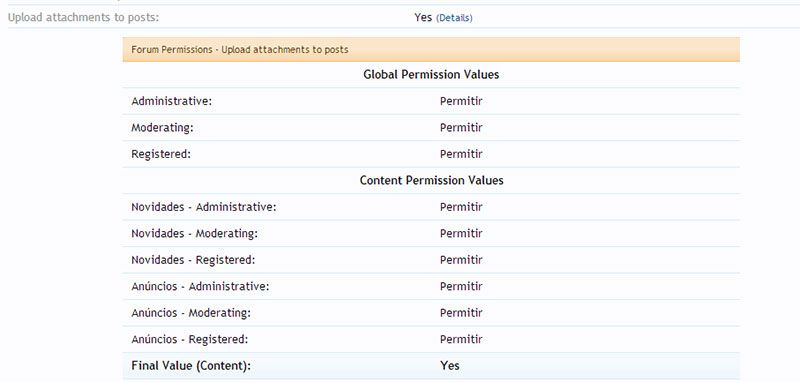Click the Yes text at top
This screenshot has width=800, height=382.
[423, 17]
